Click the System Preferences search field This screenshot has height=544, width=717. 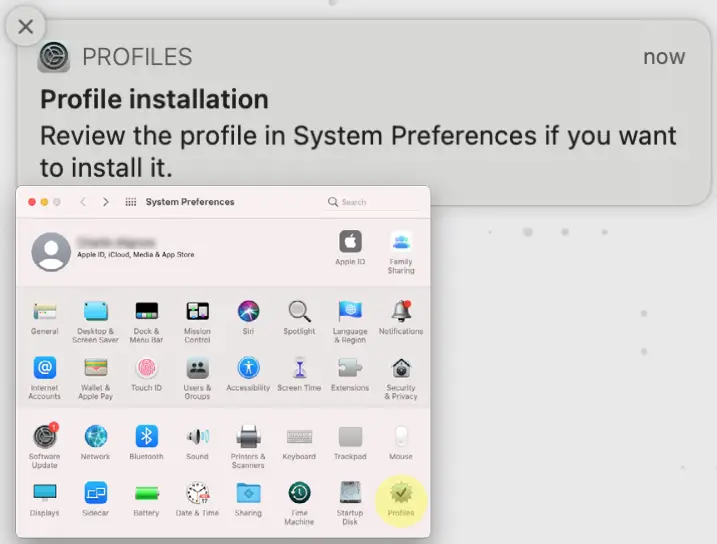click(373, 202)
